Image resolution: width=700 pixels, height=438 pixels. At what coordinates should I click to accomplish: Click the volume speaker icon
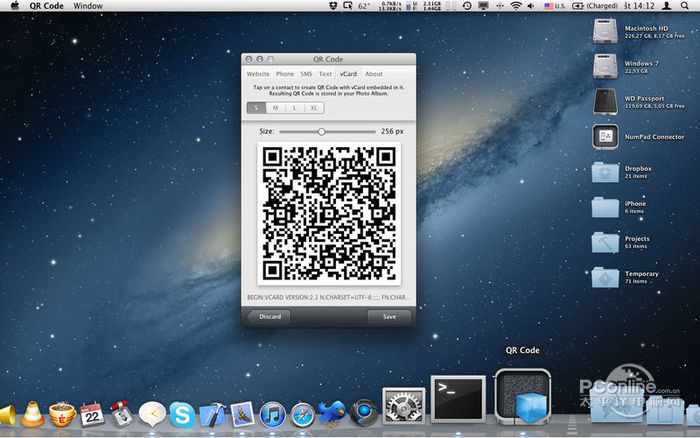click(531, 6)
